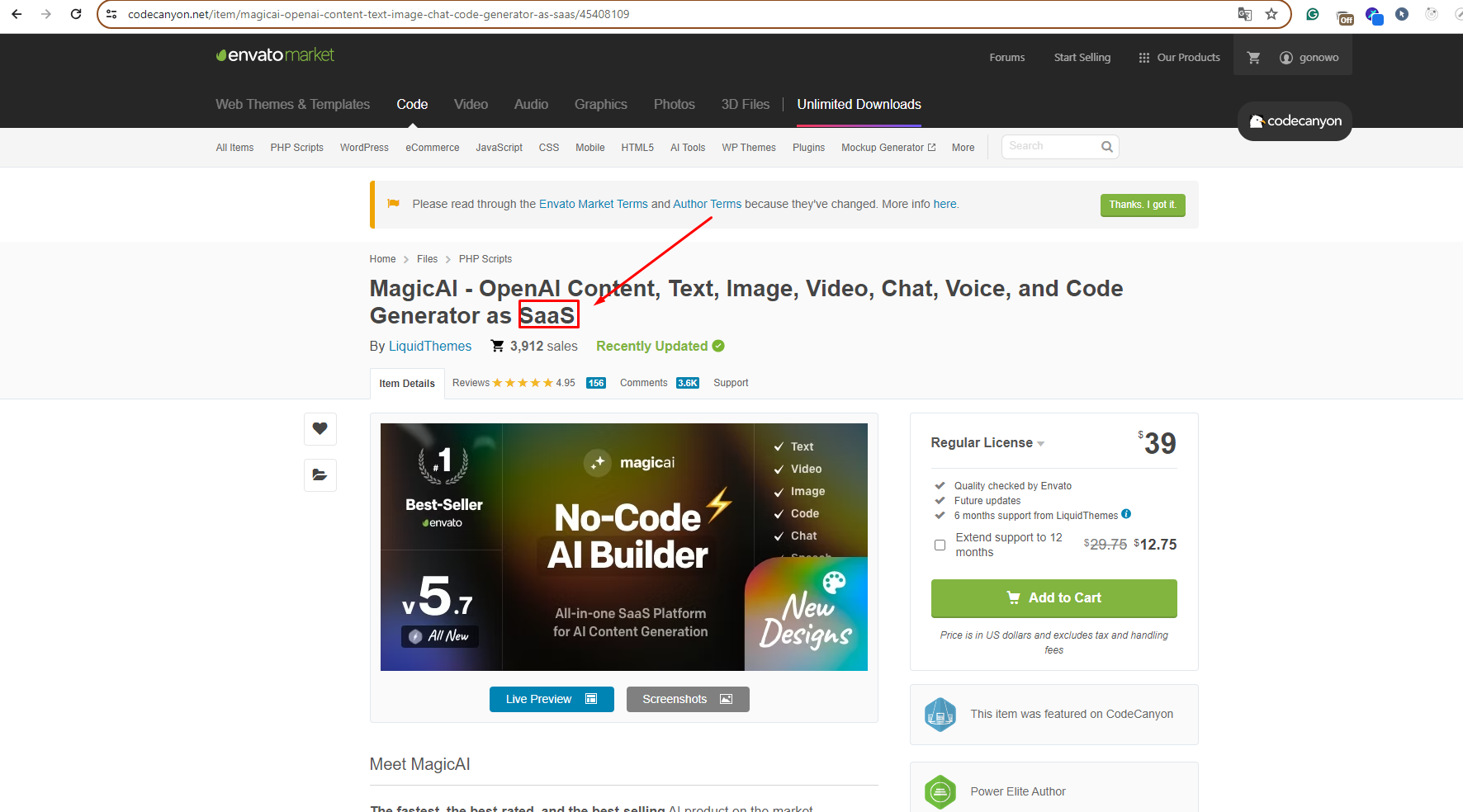Screen dimensions: 1463x812
Task: Open Unlimited Downloads link
Action: (x=859, y=104)
